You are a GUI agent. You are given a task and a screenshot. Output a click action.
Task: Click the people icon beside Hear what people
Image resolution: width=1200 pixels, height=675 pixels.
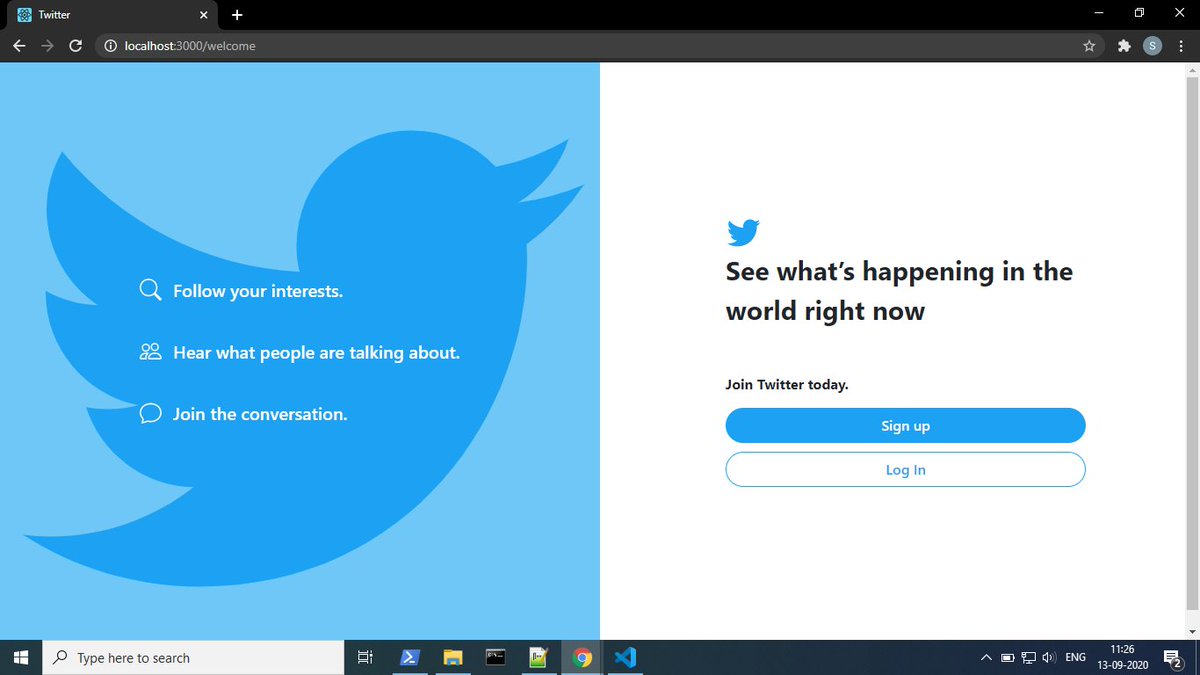151,352
